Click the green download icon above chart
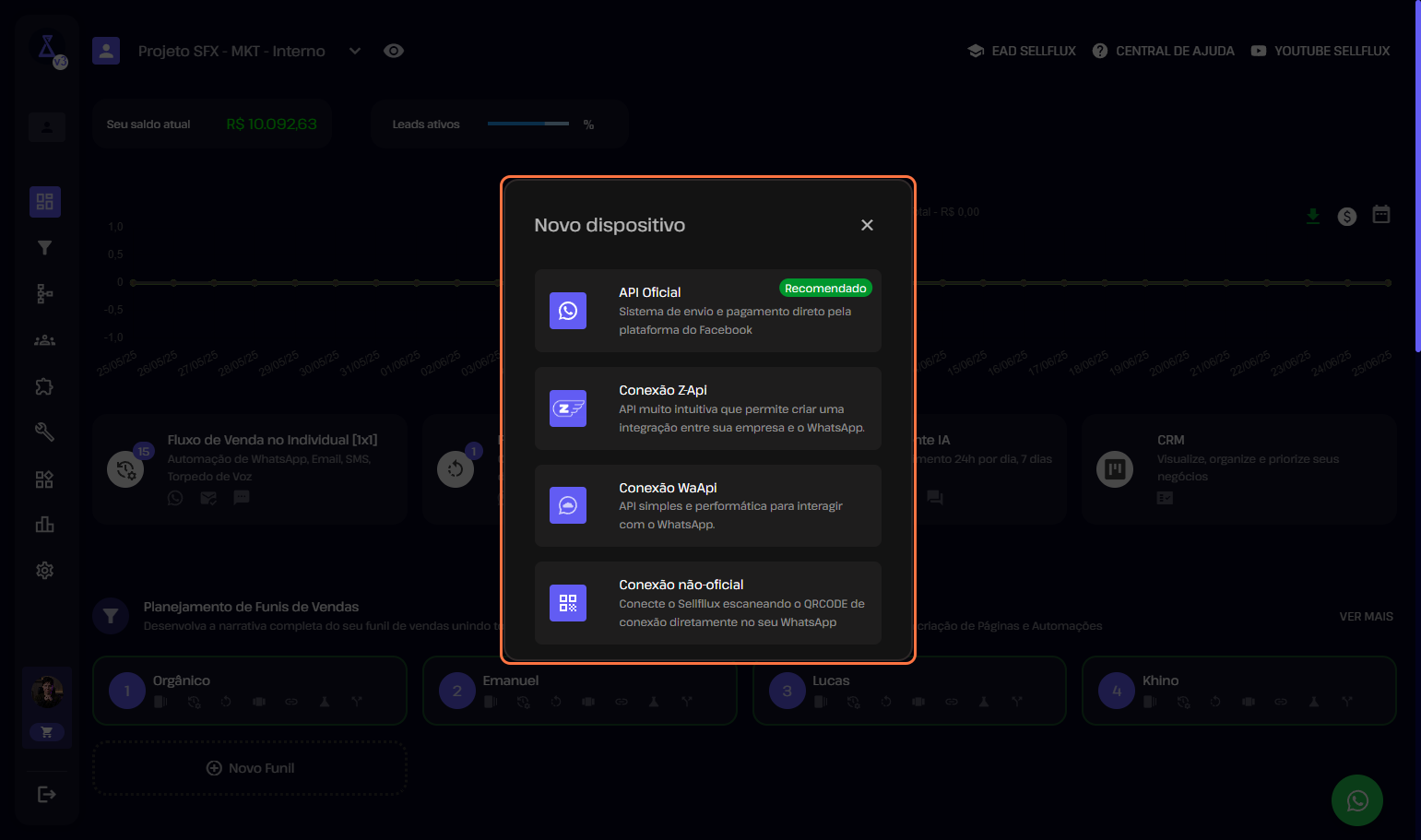Viewport: 1421px width, 840px height. [x=1313, y=216]
